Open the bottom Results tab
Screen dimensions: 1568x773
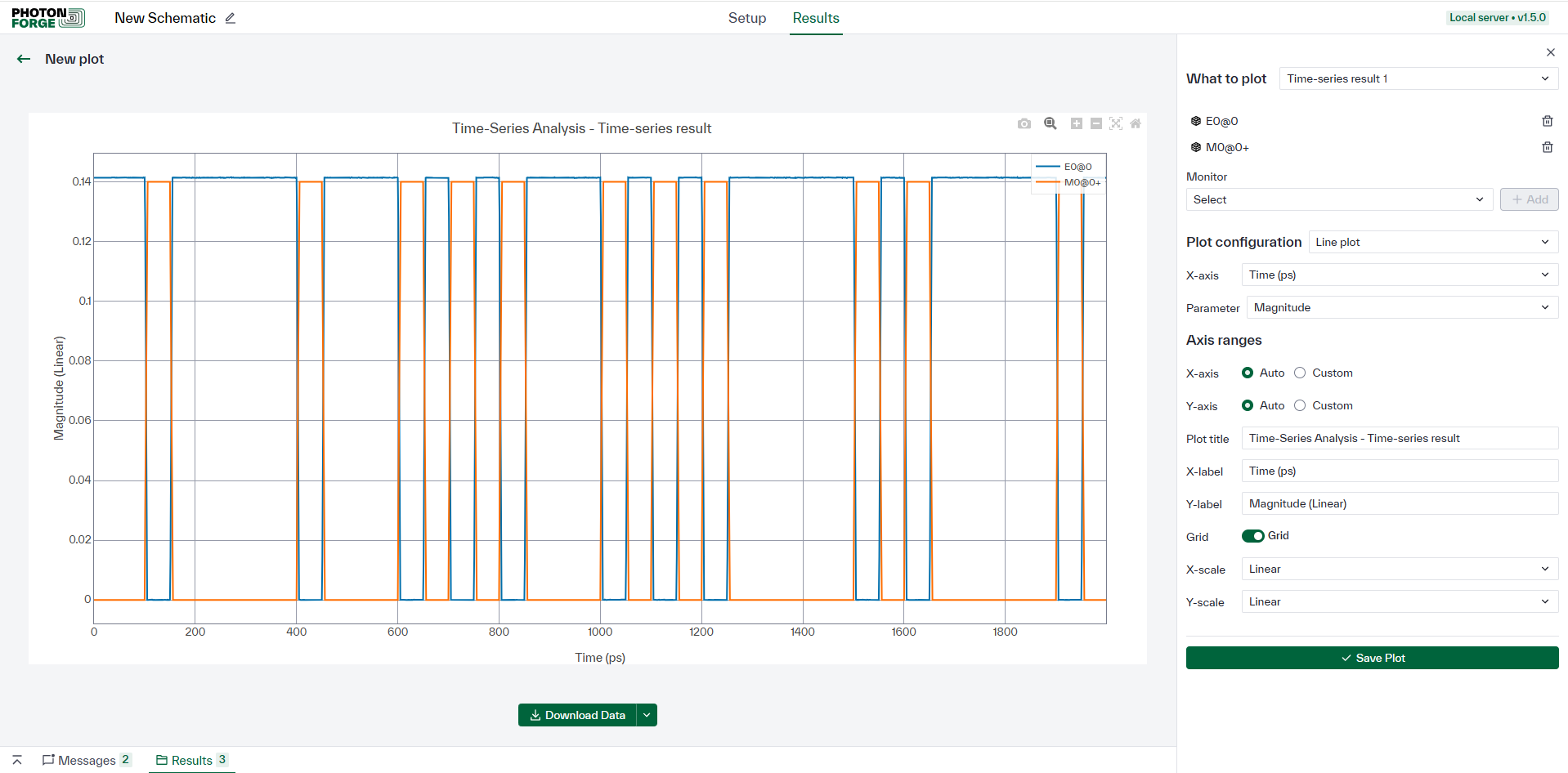point(192,760)
